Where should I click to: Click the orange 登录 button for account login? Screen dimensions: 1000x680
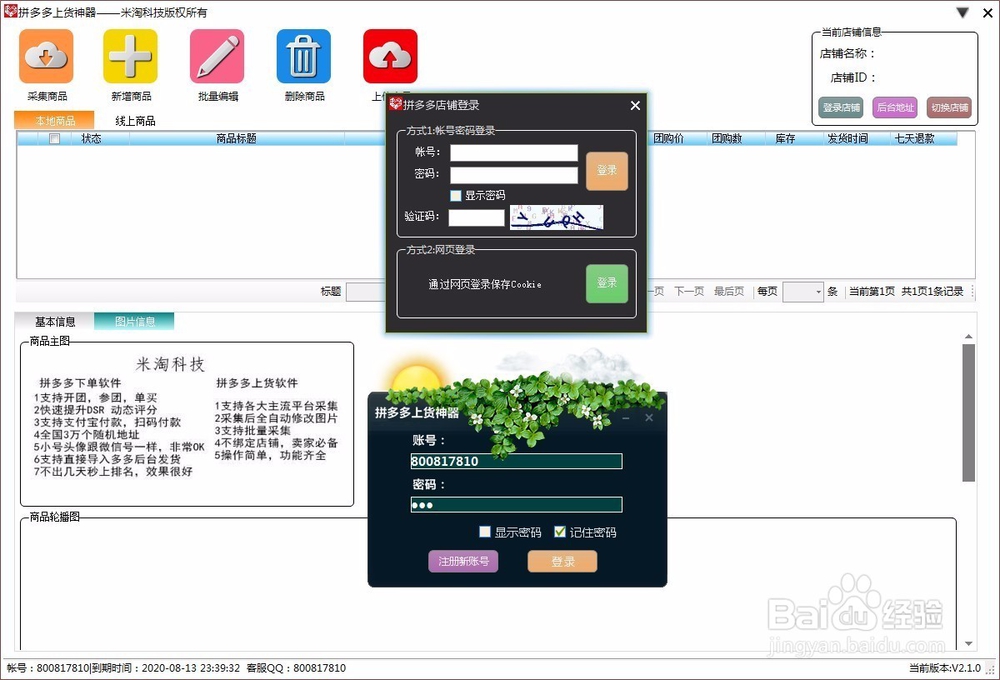point(607,170)
